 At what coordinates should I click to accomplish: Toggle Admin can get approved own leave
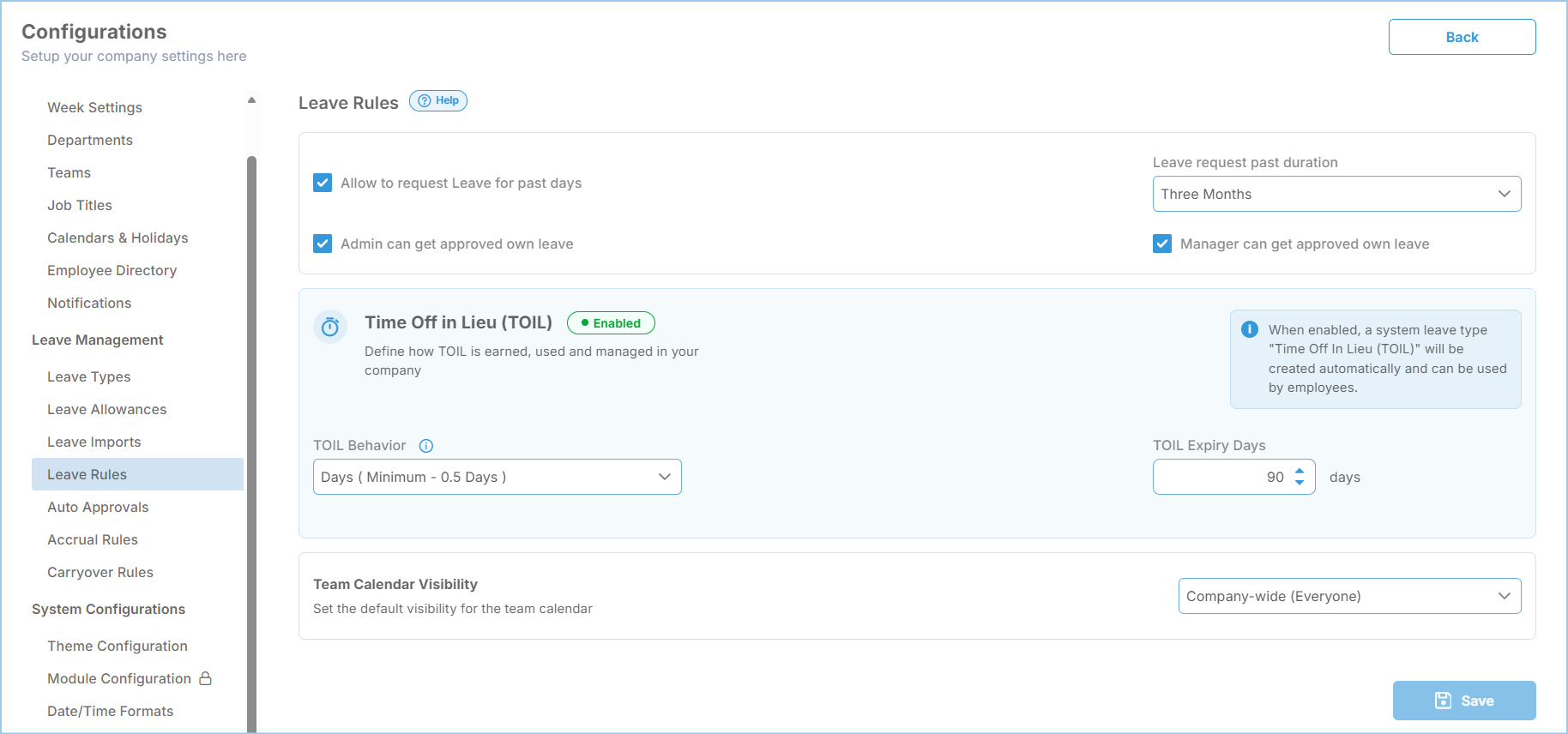click(323, 244)
